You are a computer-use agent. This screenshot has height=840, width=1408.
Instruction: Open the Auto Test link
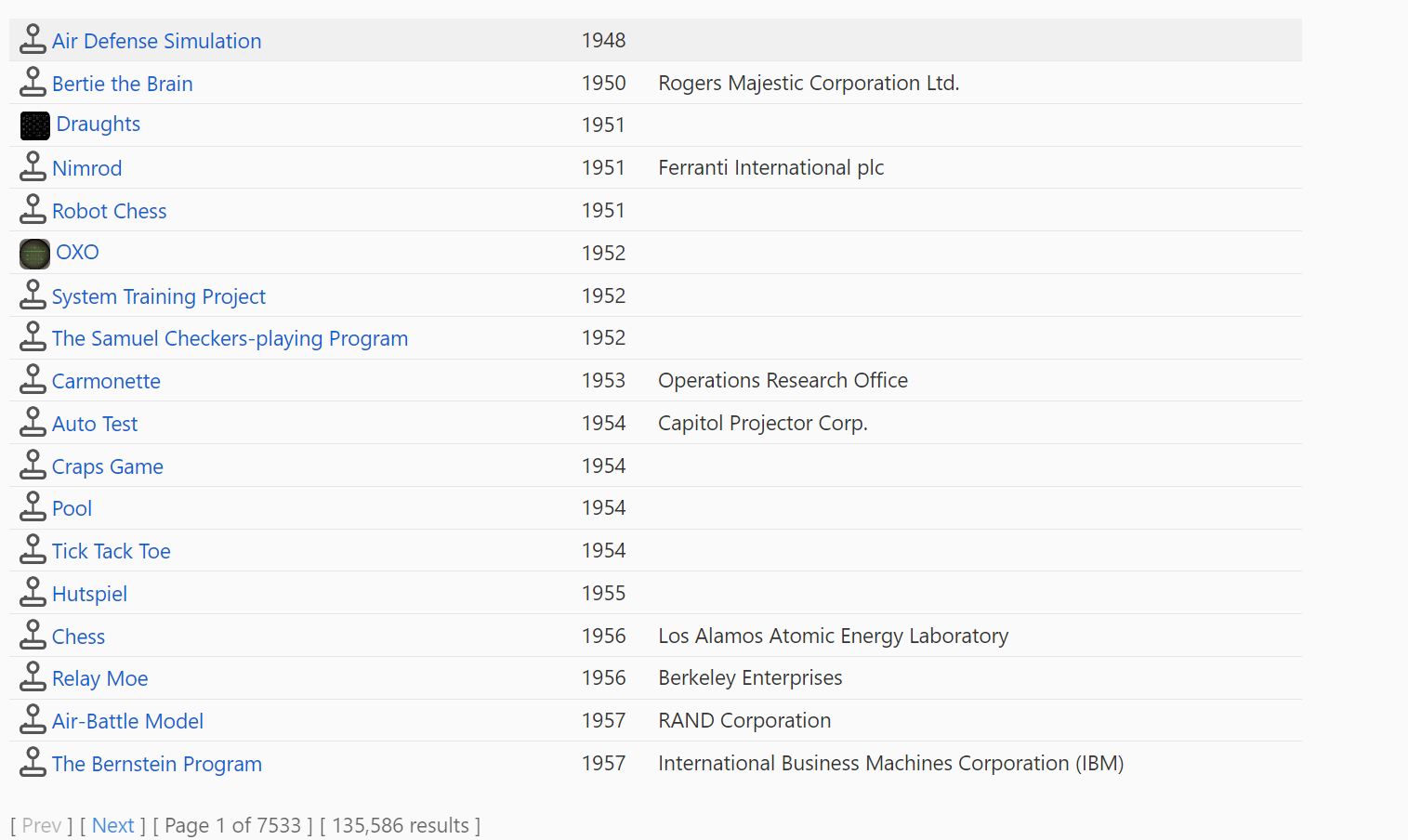pyautogui.click(x=95, y=424)
